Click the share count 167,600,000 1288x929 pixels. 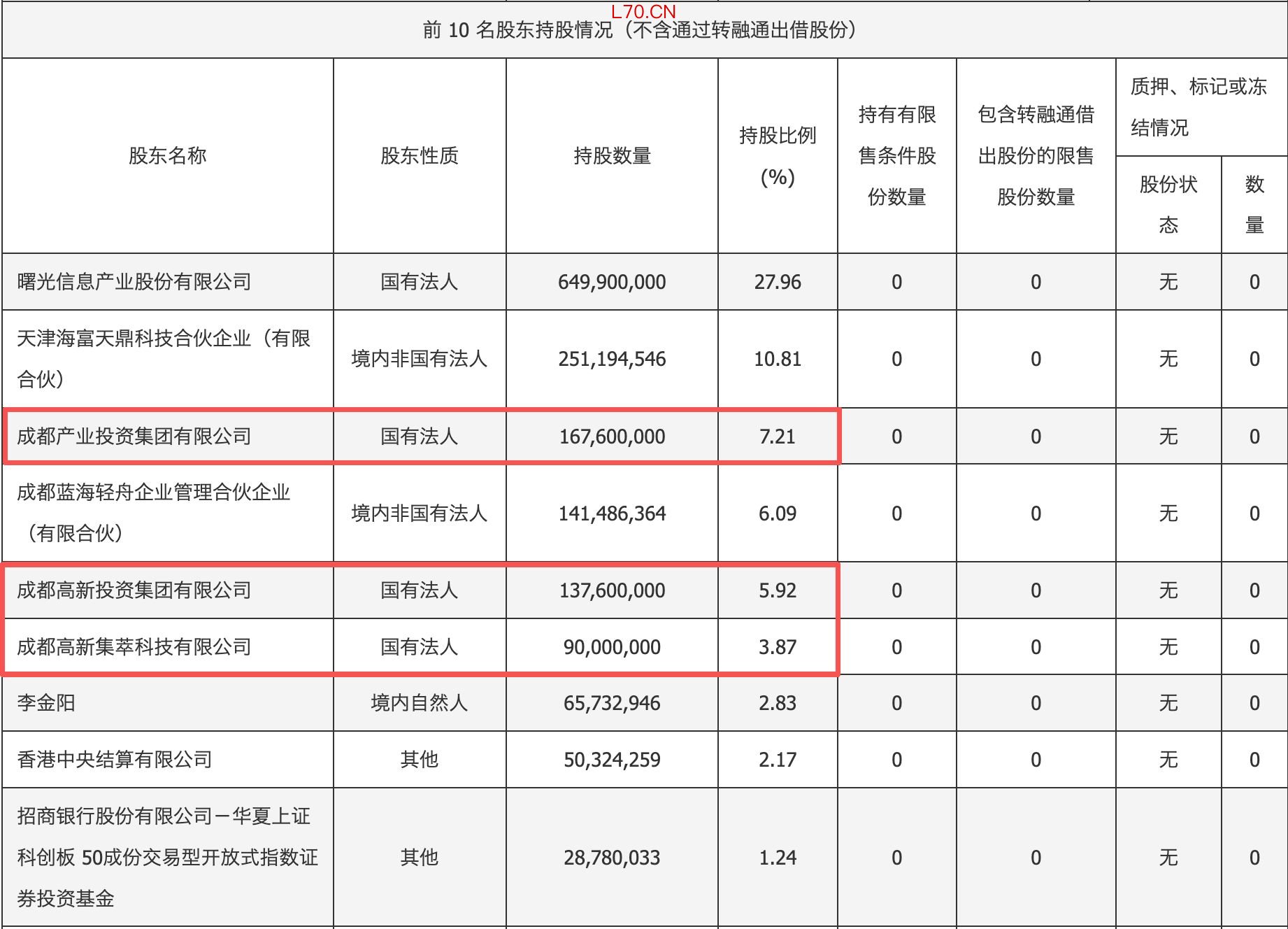click(612, 437)
